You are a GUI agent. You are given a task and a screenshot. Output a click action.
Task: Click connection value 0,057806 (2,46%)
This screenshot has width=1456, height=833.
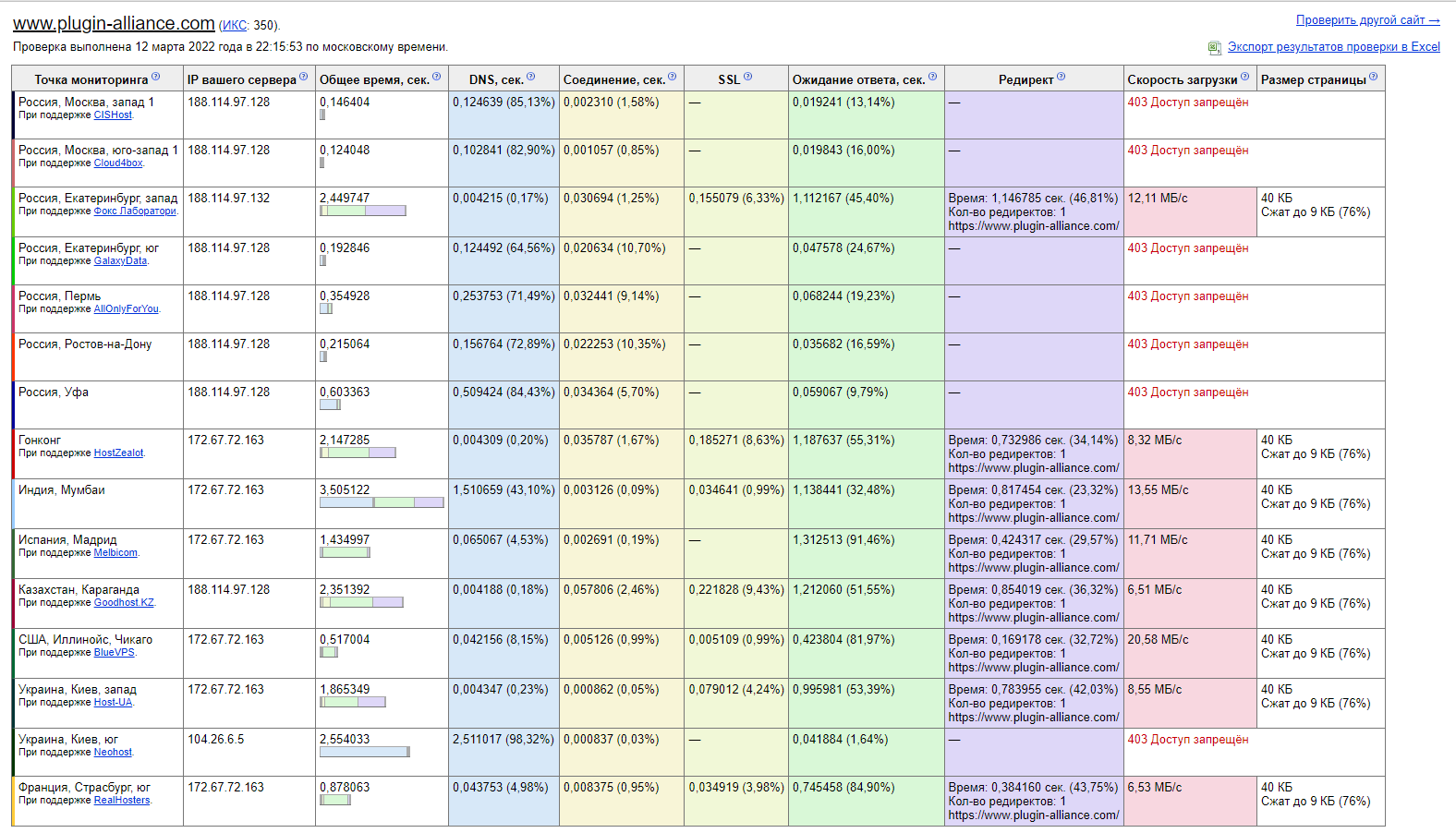pyautogui.click(x=612, y=589)
